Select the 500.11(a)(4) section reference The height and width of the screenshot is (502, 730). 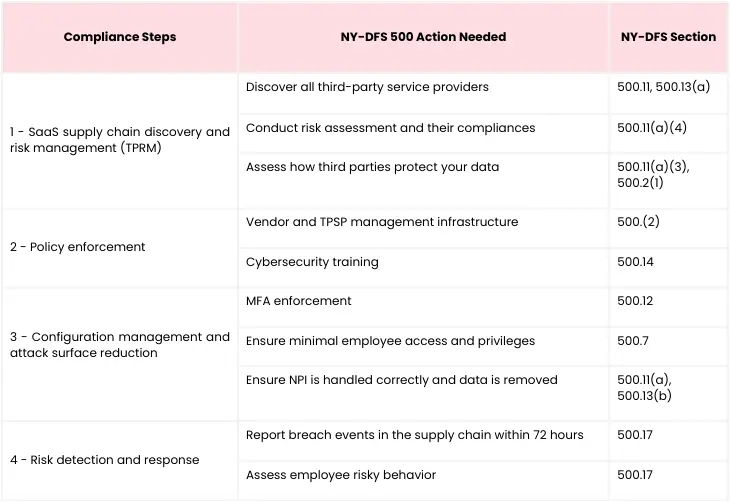[652, 128]
